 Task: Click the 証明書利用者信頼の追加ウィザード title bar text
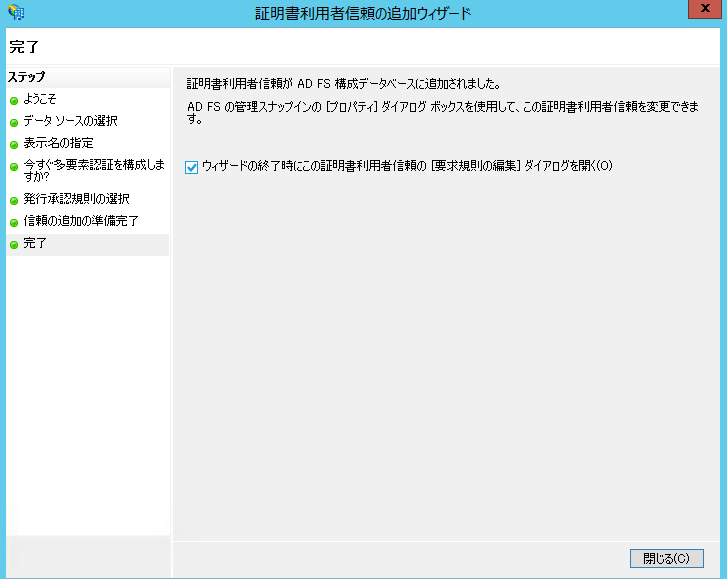pyautogui.click(x=362, y=13)
